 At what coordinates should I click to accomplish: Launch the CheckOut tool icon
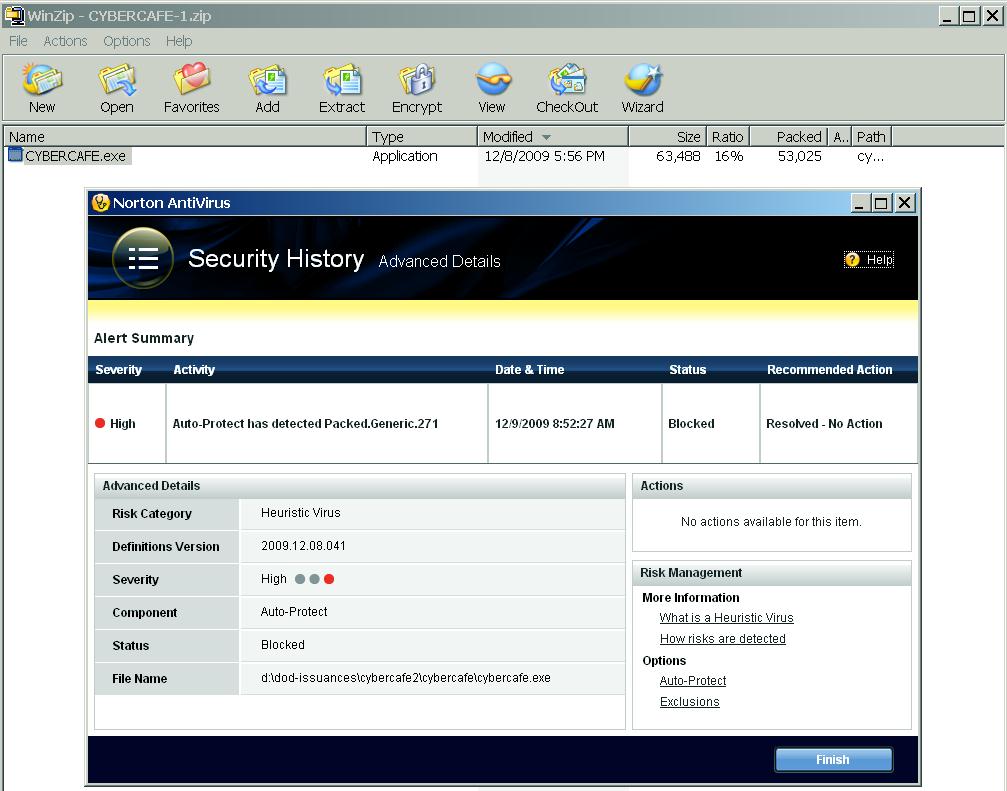click(x=567, y=87)
